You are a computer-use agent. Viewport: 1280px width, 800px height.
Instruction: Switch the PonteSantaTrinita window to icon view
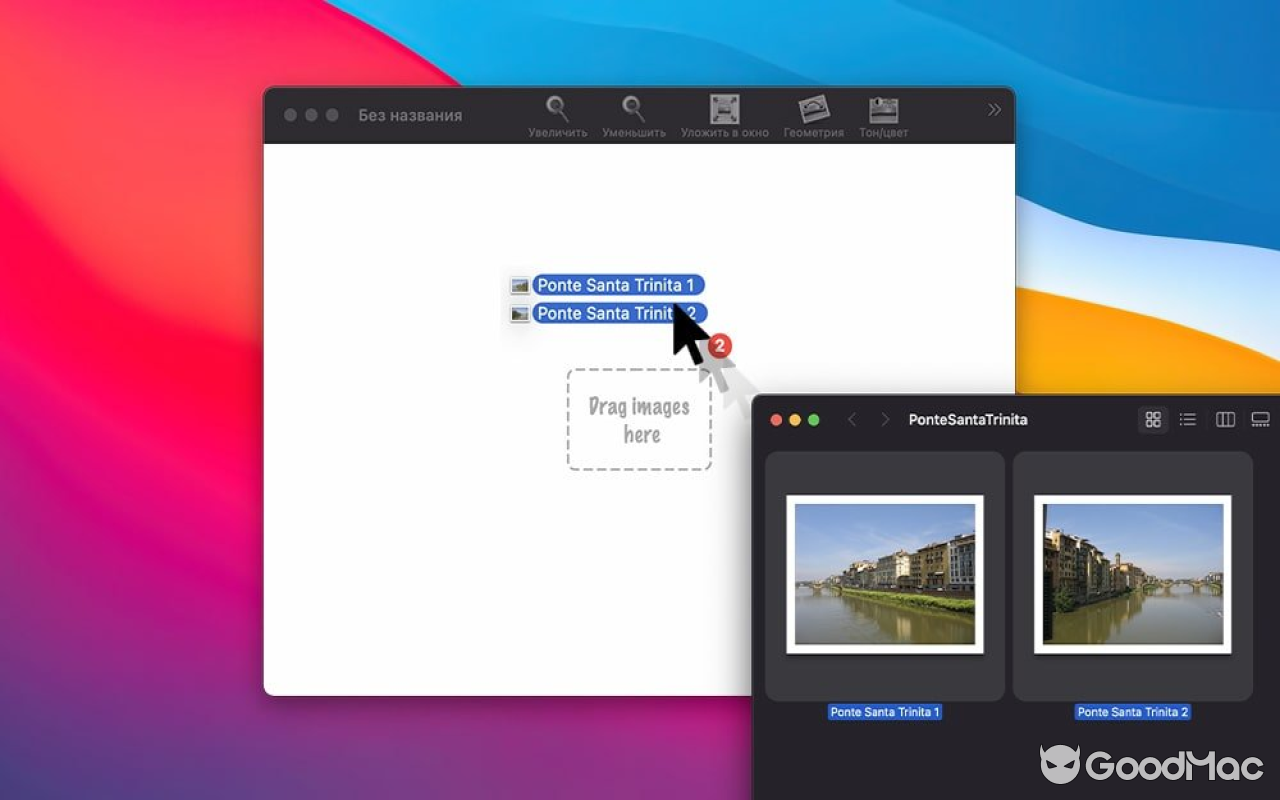[1152, 419]
